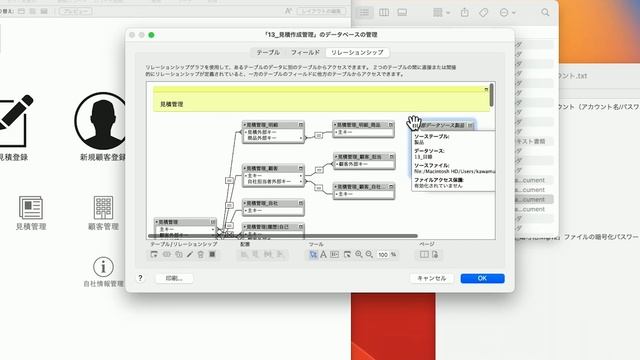Click Finder share icon
The height and width of the screenshot is (360, 640).
464,13
